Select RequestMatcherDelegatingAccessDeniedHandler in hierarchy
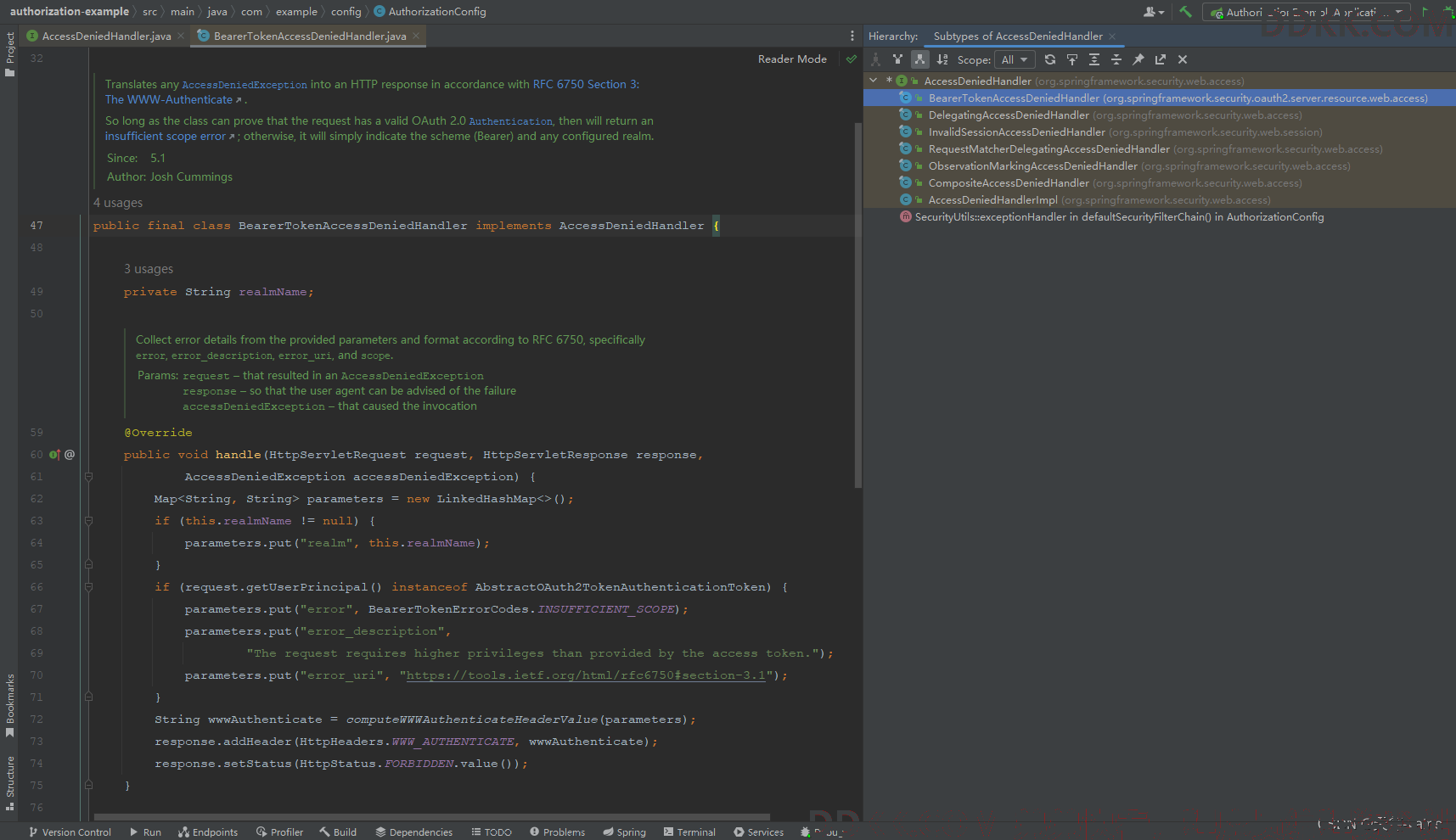1456x840 pixels. tap(1160, 149)
